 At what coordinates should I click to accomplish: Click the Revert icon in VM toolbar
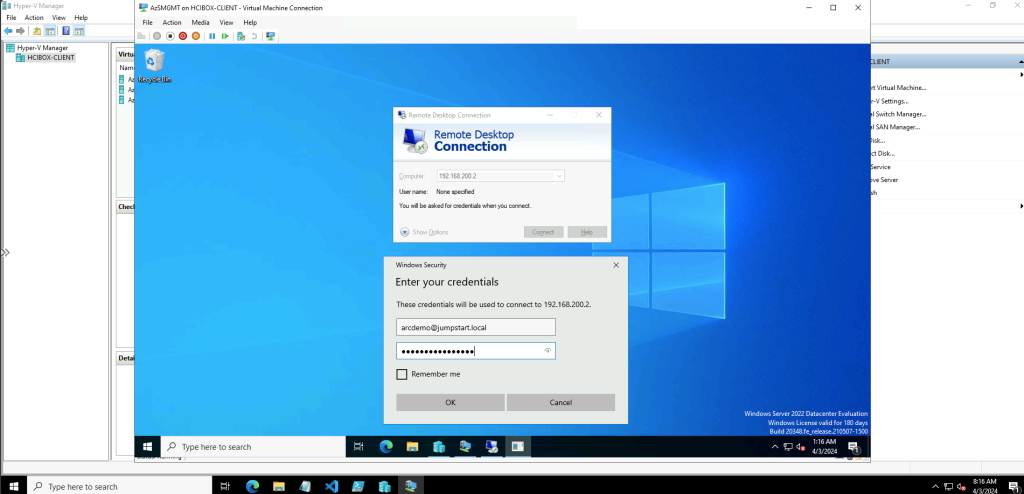coord(254,36)
